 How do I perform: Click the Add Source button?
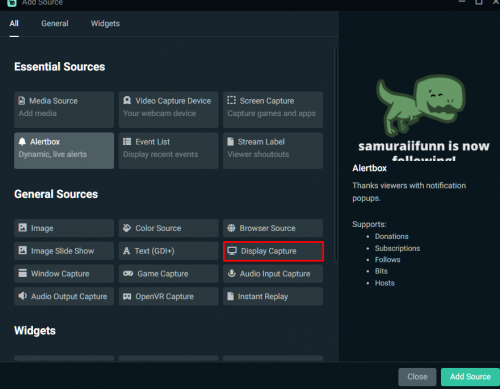click(470, 377)
